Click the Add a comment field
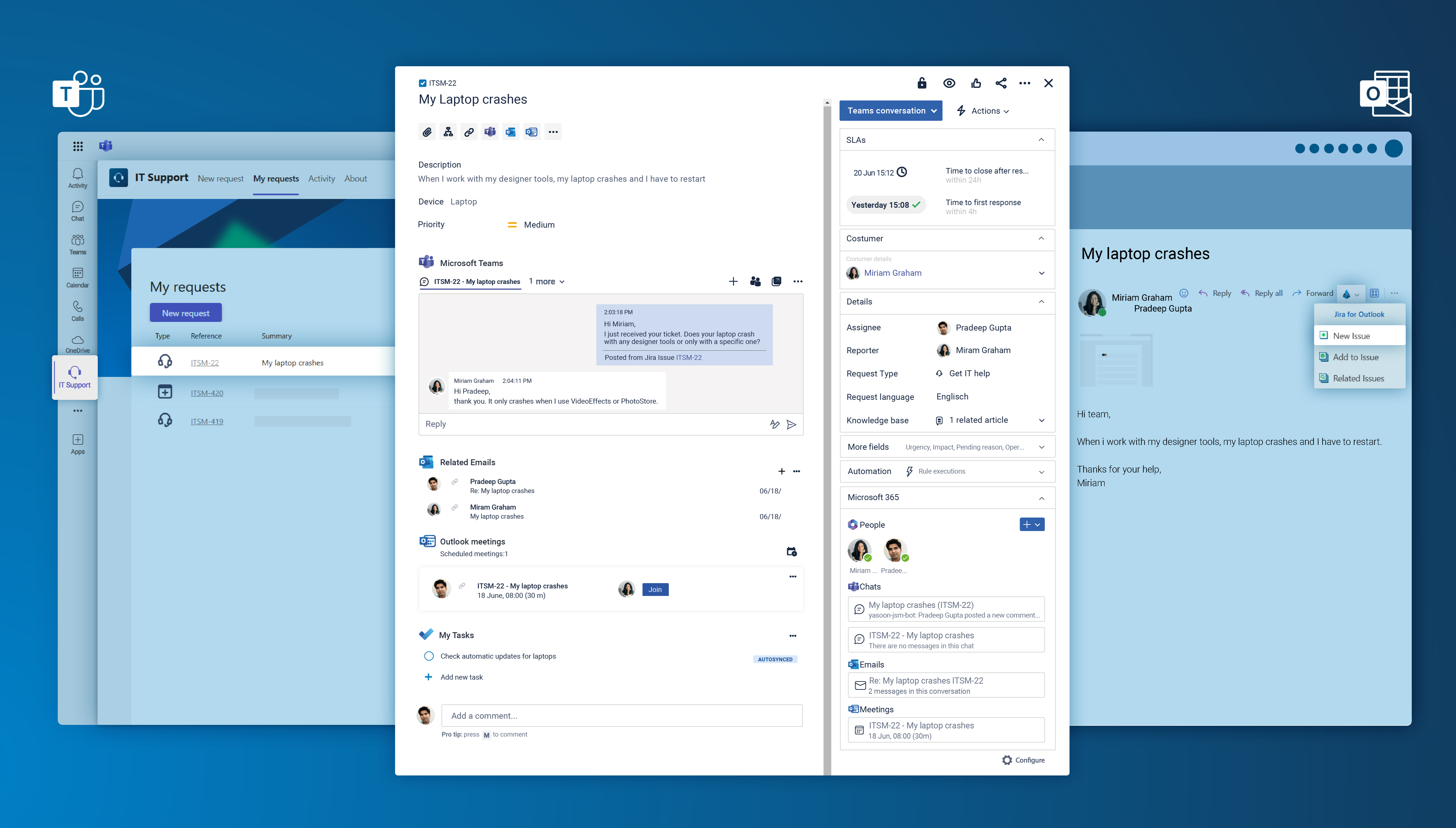 pos(621,715)
